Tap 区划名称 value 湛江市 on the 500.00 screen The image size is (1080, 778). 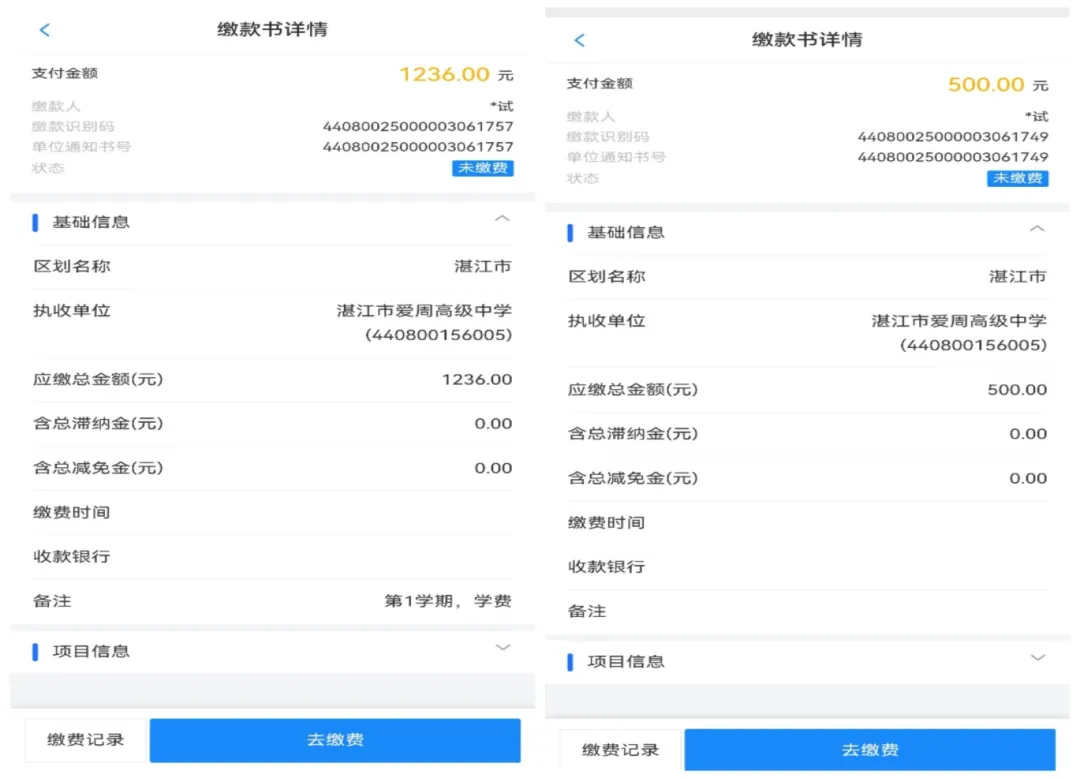(x=1017, y=277)
